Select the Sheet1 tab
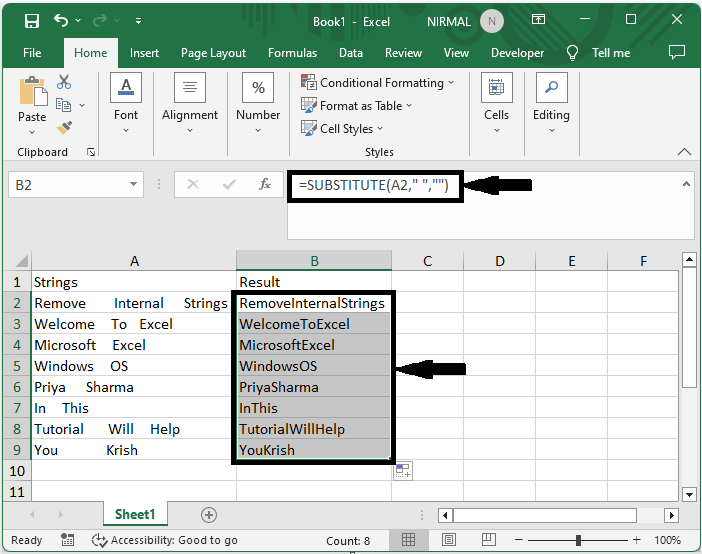The width and height of the screenshot is (702, 554). (x=135, y=514)
